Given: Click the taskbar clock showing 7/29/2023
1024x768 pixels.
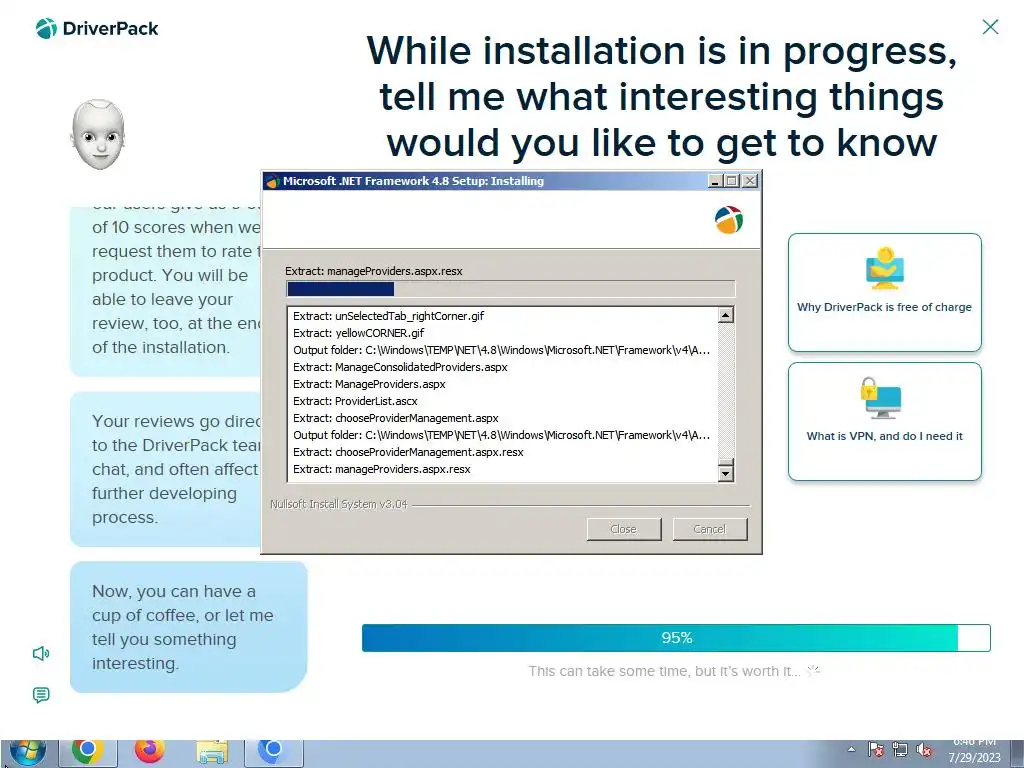Looking at the screenshot, I should coord(974,750).
